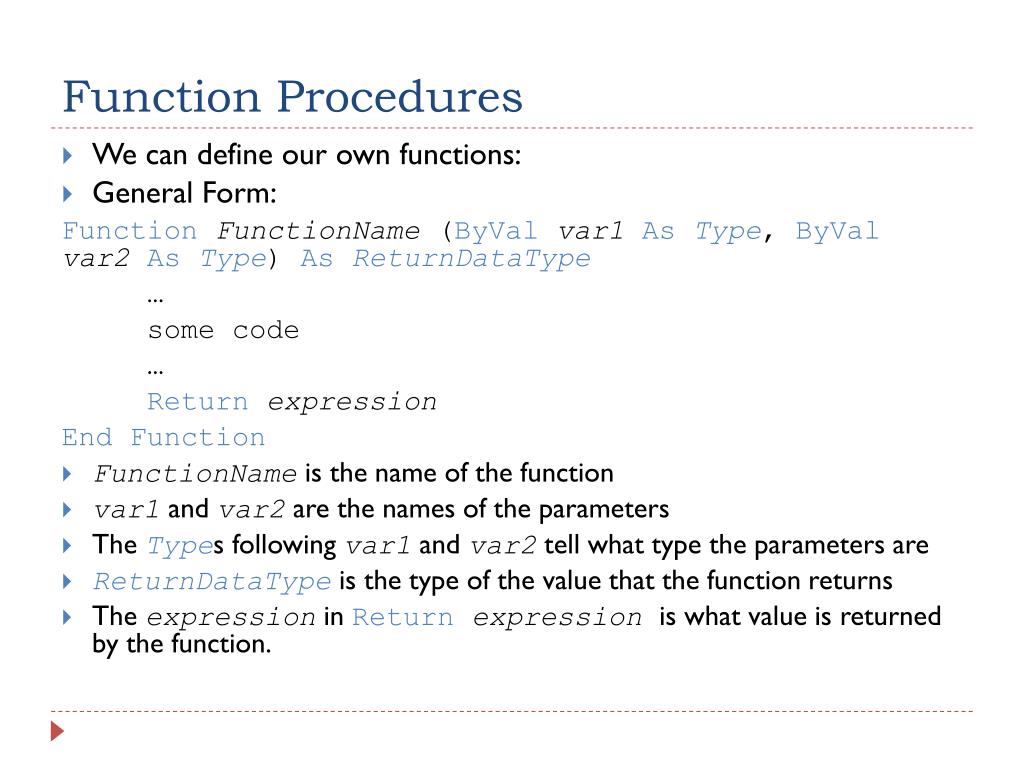Click the first "ByVal" keyword

pyautogui.click(x=496, y=231)
